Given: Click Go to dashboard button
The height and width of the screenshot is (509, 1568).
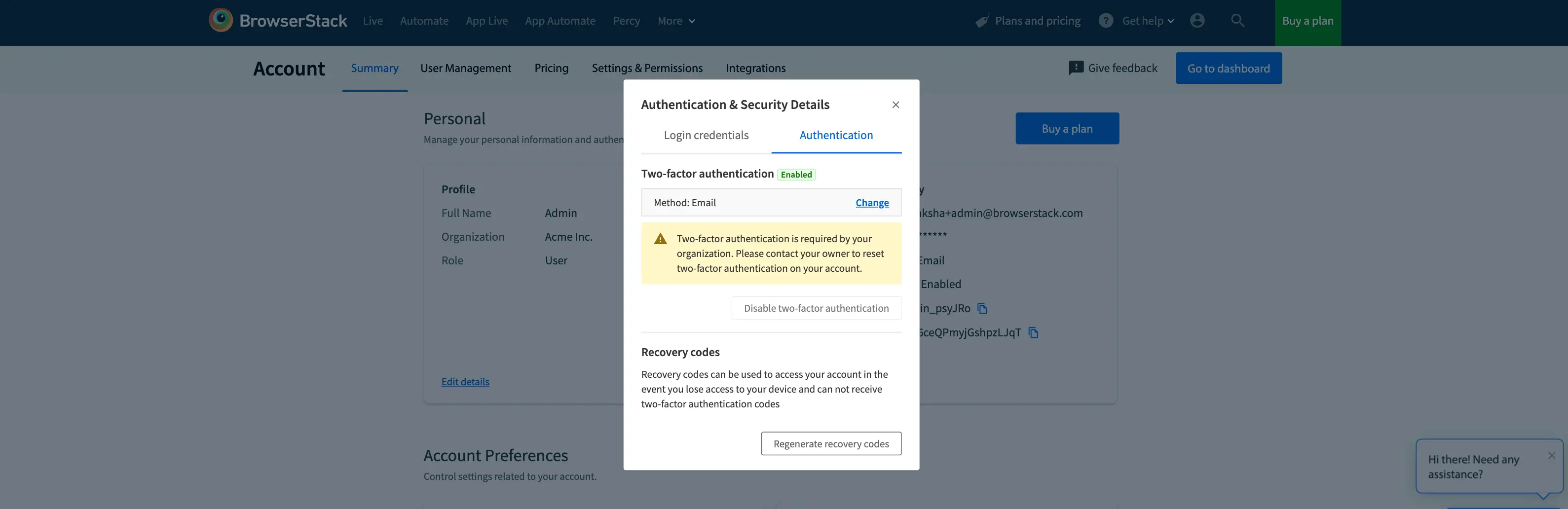Looking at the screenshot, I should (x=1229, y=68).
